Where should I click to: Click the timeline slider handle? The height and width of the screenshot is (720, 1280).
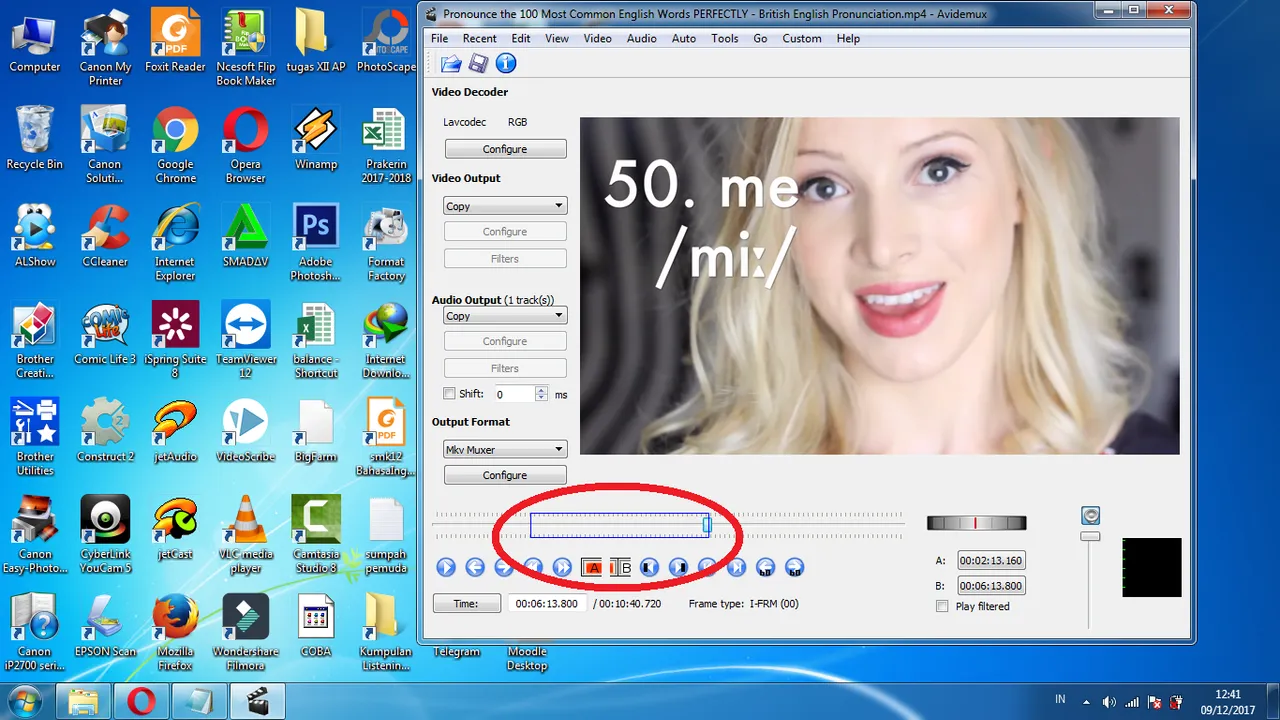coord(707,524)
